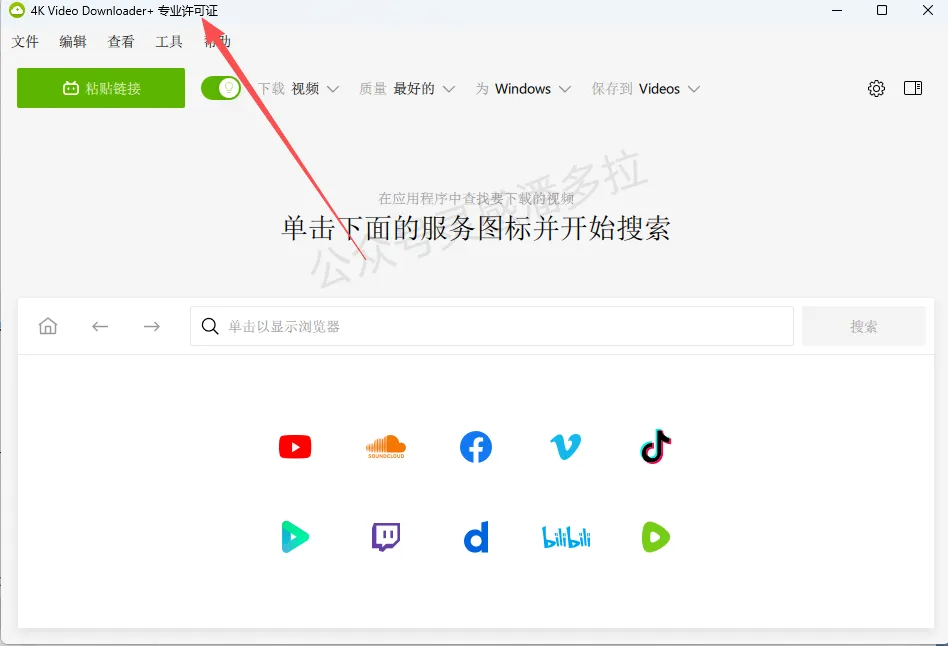Open the Twitch service icon

[x=386, y=537]
